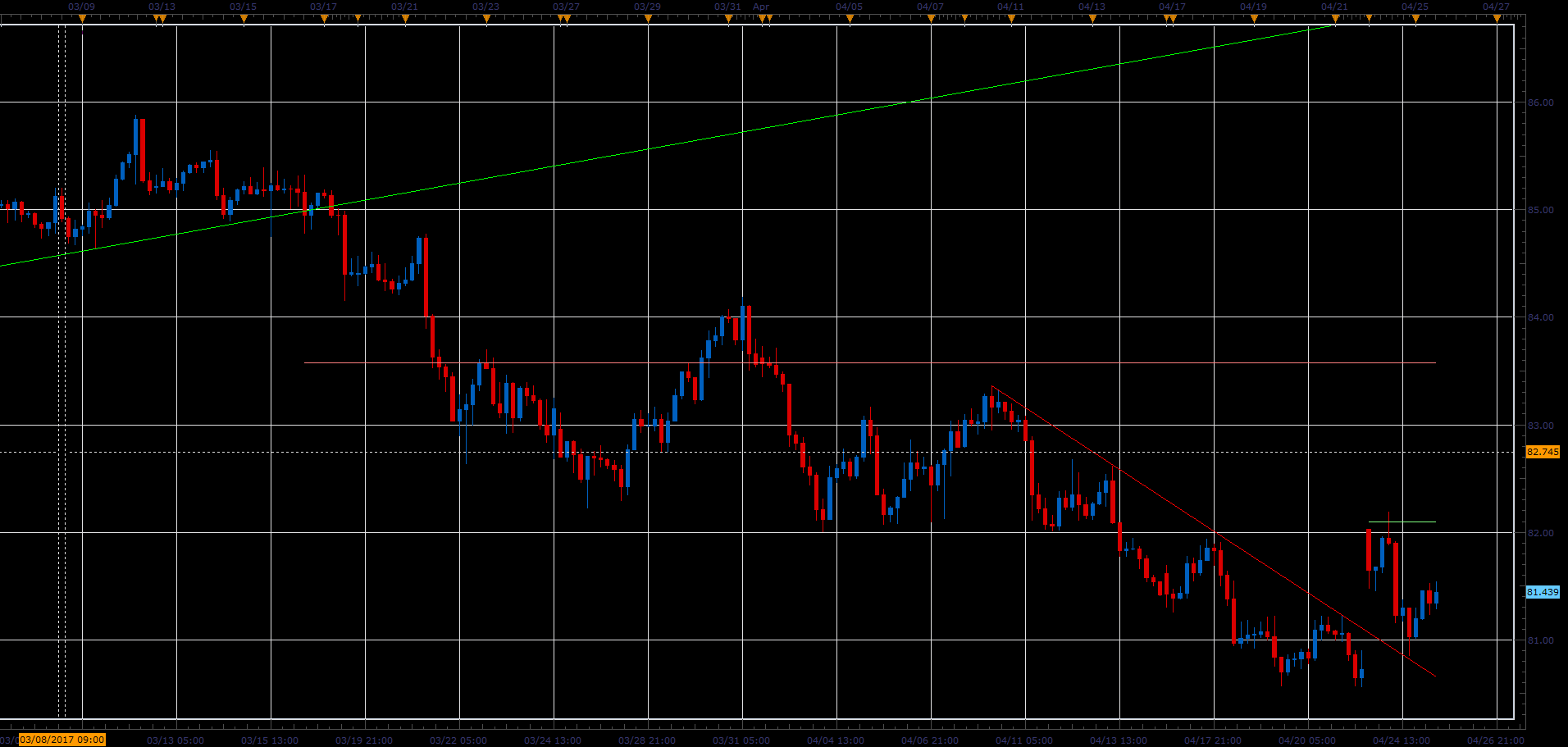Select the orange marker below 03/21
Viewport: 1568px width, 747px height.
[x=405, y=18]
